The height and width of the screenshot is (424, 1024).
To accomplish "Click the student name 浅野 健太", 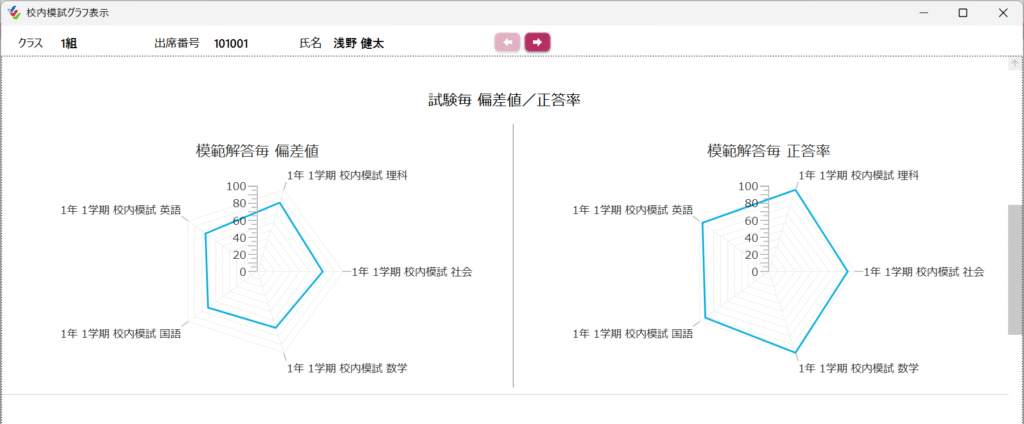I will [358, 43].
